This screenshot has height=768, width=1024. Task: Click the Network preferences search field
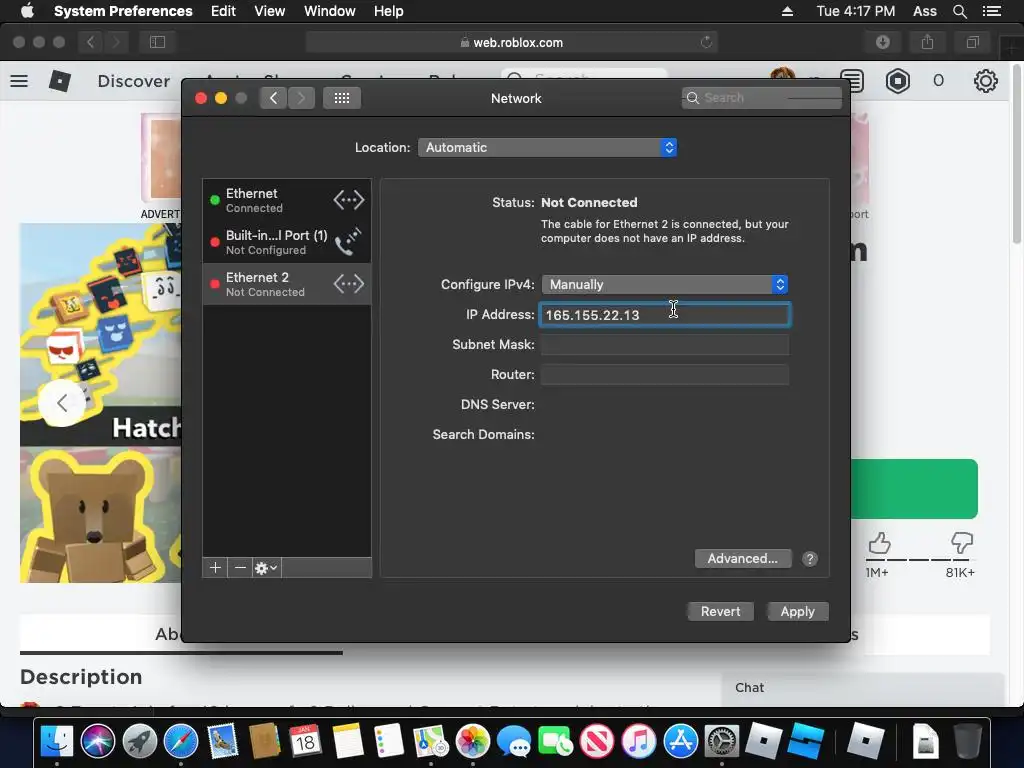point(761,98)
